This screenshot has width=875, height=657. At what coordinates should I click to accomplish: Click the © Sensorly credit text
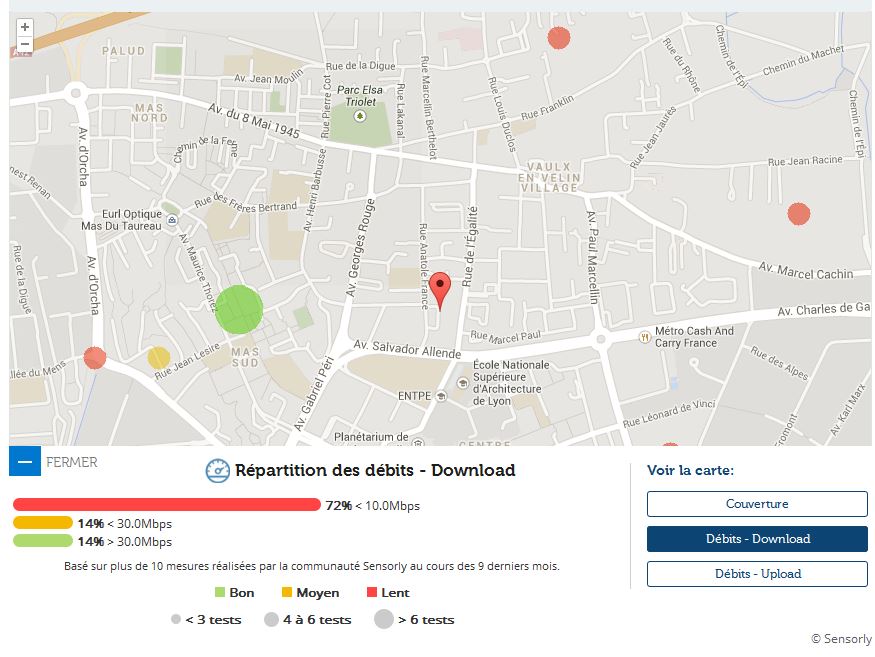click(x=841, y=639)
